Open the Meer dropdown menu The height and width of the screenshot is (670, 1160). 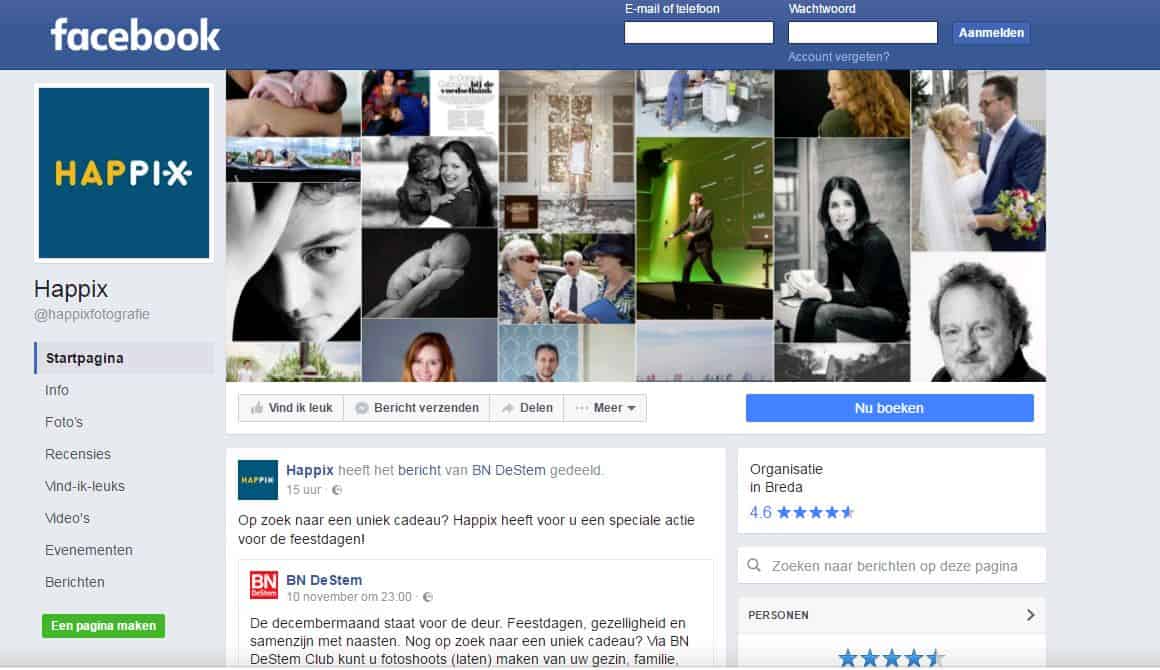coord(604,407)
